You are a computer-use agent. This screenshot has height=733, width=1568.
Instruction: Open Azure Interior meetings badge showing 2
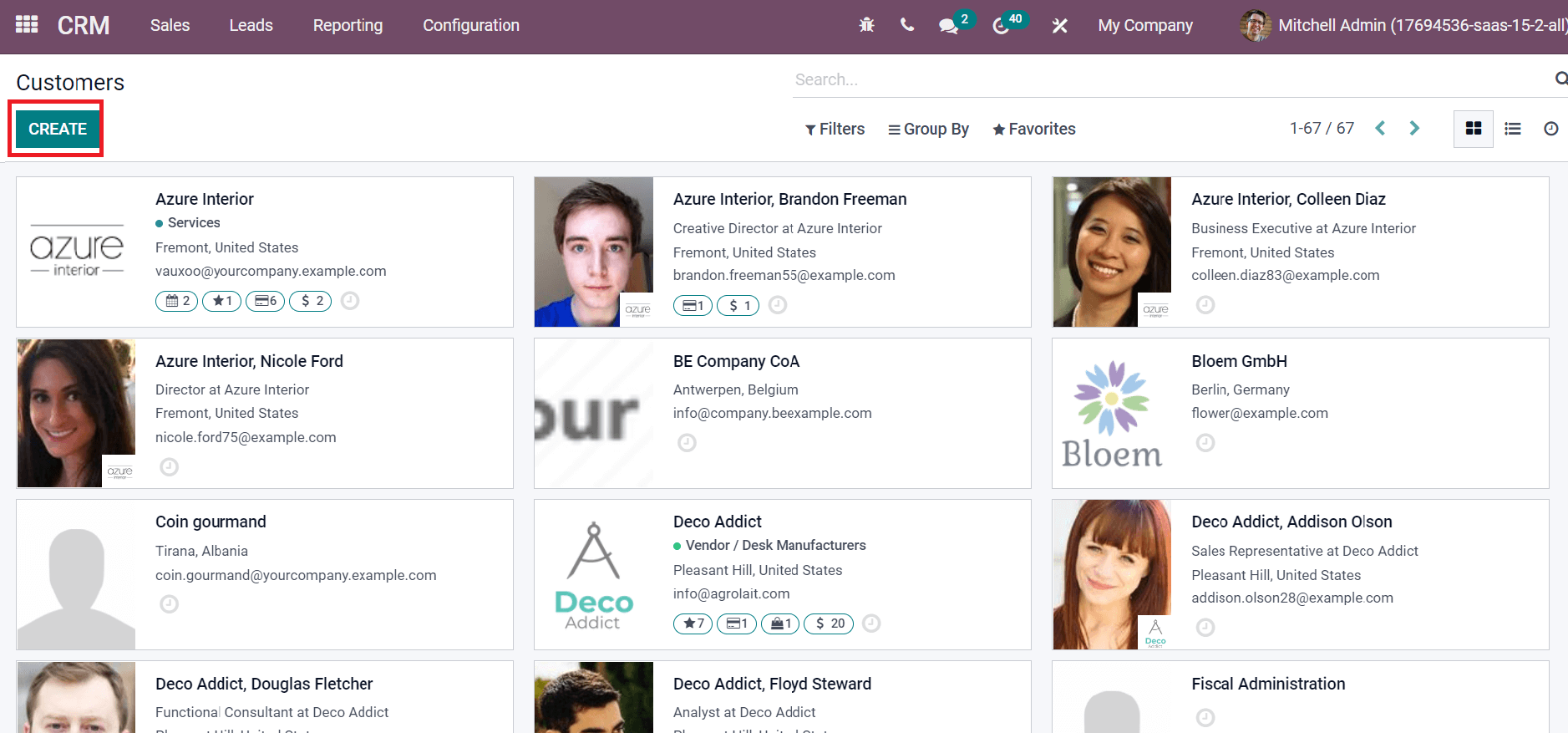(177, 301)
